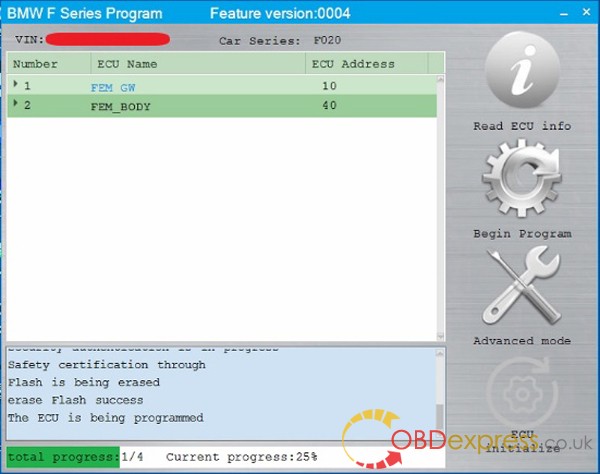Click the log panel scrollbar thumb
This screenshot has width=600, height=474.
click(x=440, y=416)
